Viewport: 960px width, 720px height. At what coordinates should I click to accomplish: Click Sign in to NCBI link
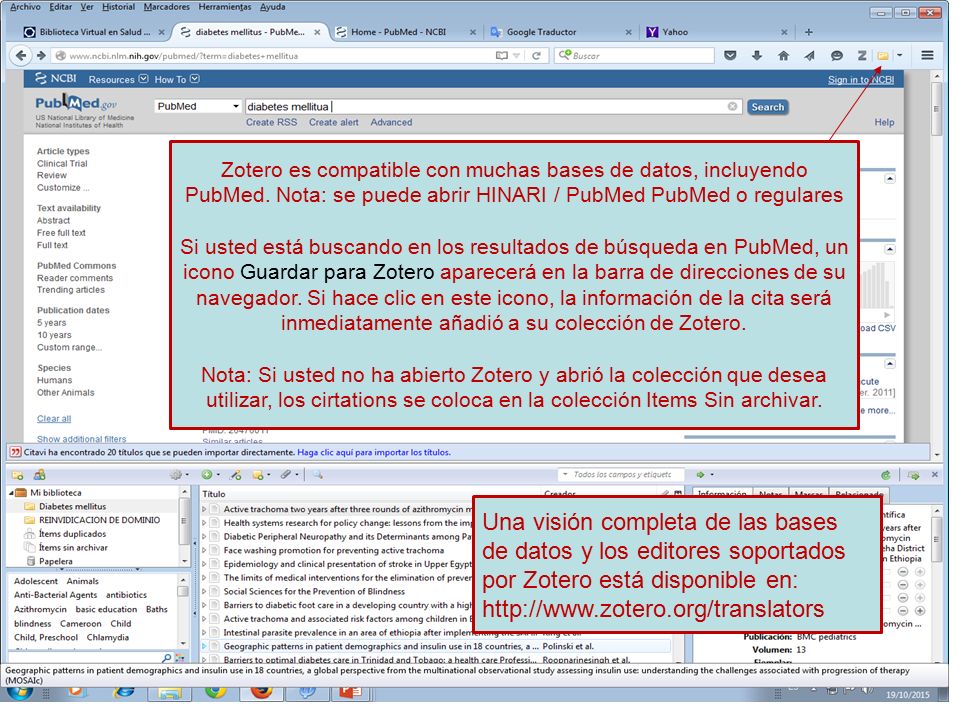861,80
